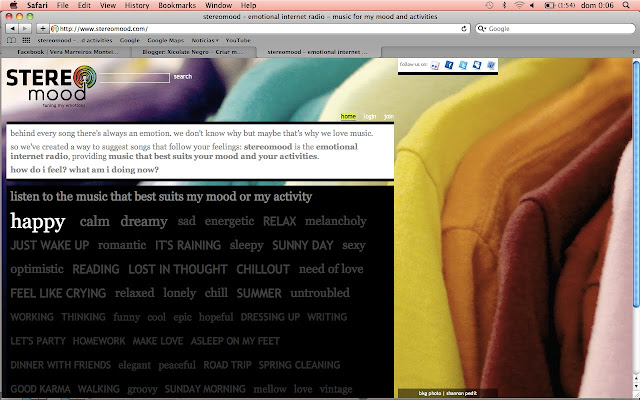640x400 pixels.
Task: Click the login navigation link
Action: 369,116
